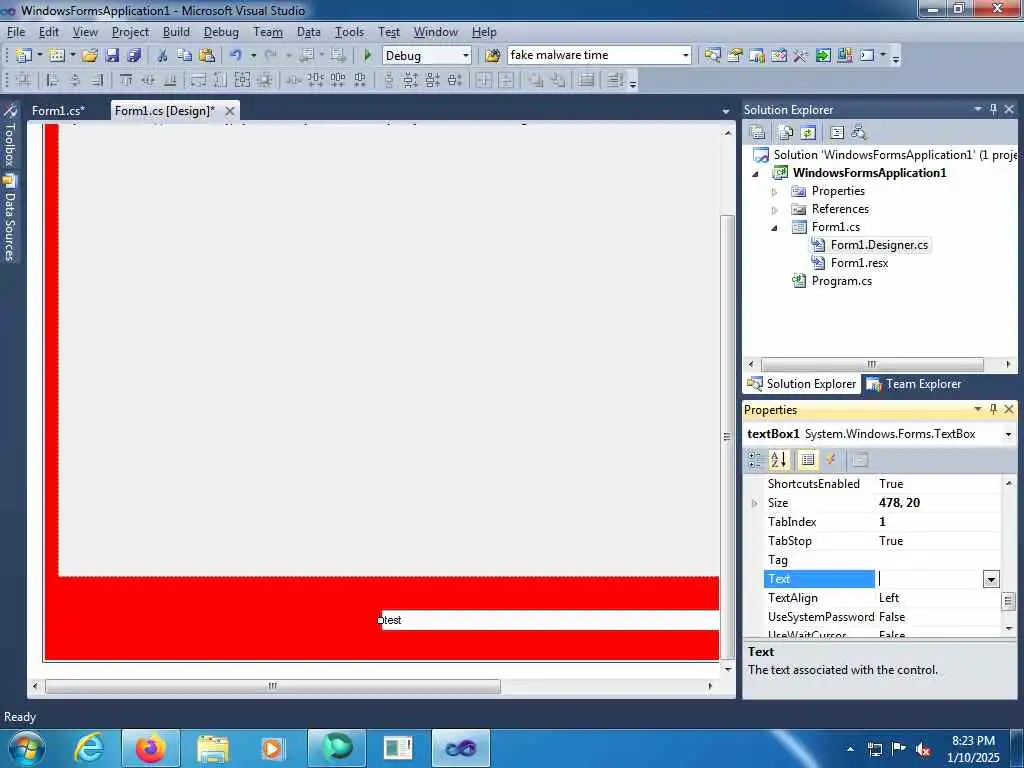Click the taskbar clock showing 8:23 PM
The height and width of the screenshot is (768, 1024).
pos(973,749)
